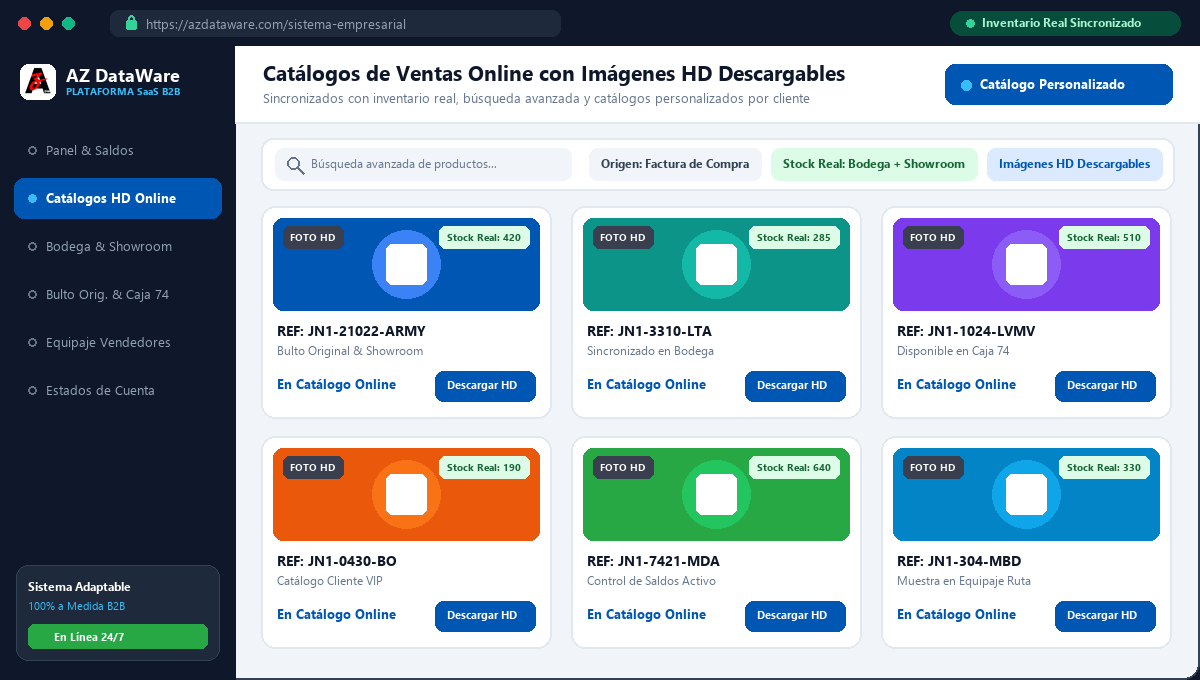
Task: Click the Muestra en Equipaje Ruta subtitle
Action: pos(964,581)
